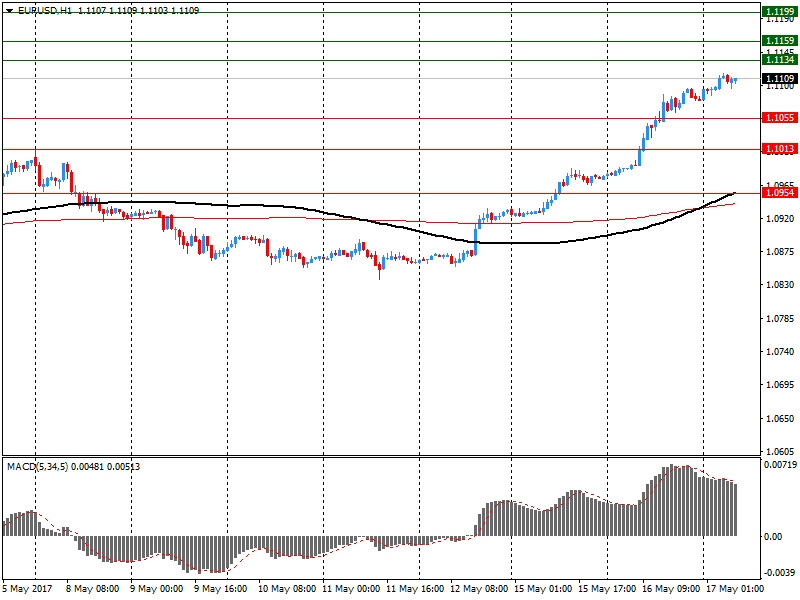Select the 1.1134 green price level label
This screenshot has height=600, width=800.
(780, 60)
